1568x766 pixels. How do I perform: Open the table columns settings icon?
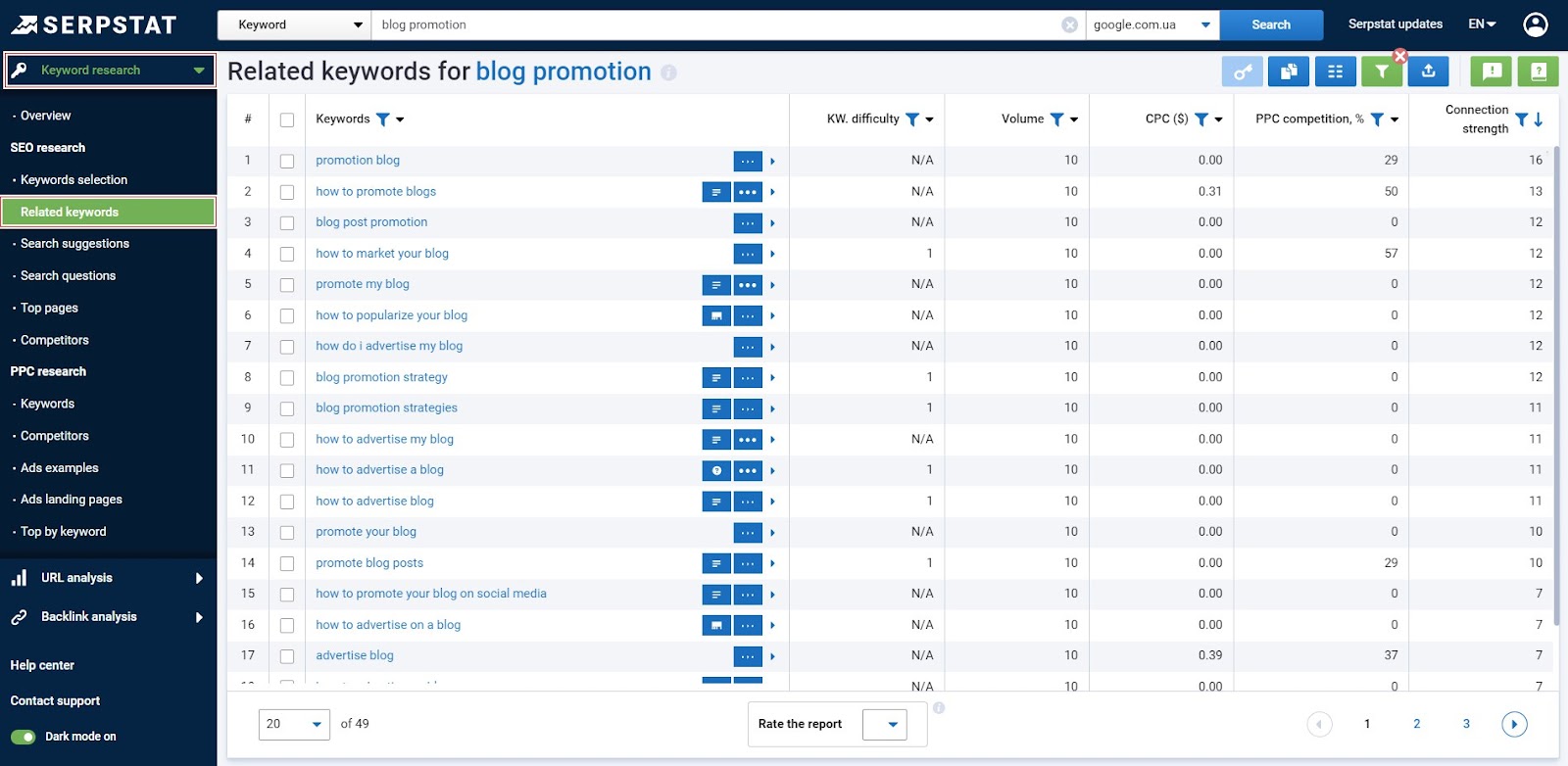(x=1335, y=72)
